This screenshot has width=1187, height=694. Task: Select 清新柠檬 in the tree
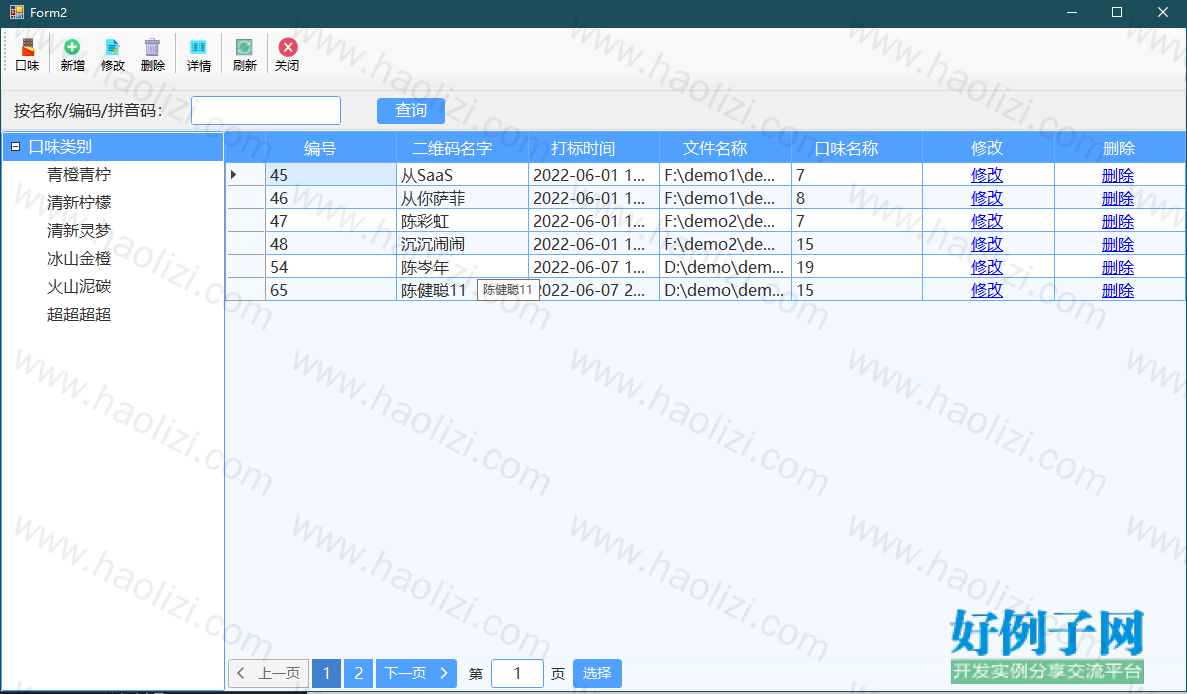(x=79, y=203)
